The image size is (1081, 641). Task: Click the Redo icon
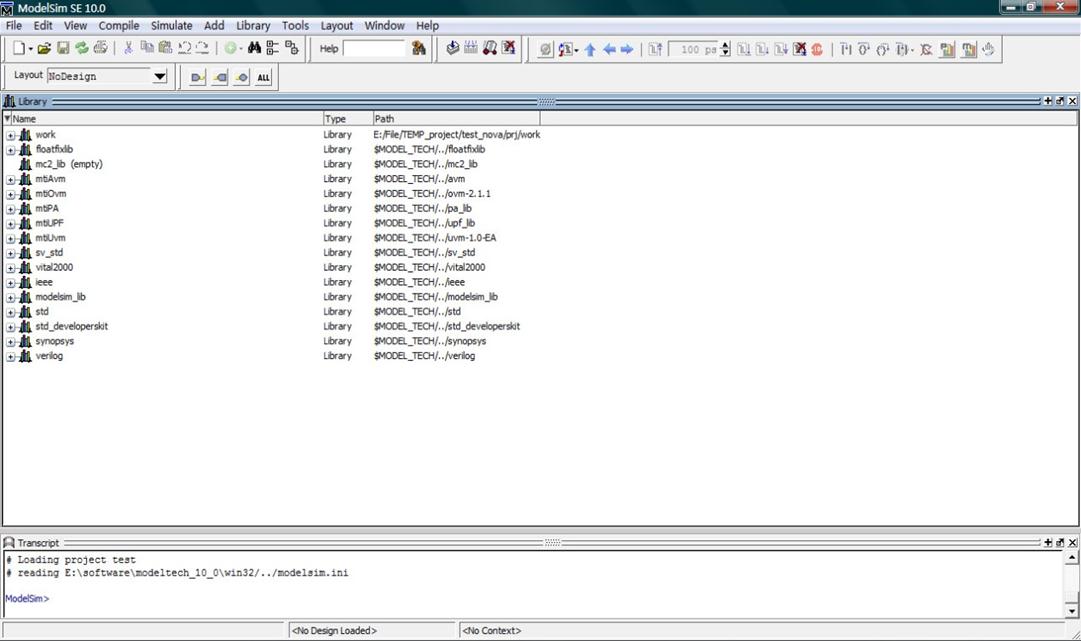click(202, 48)
